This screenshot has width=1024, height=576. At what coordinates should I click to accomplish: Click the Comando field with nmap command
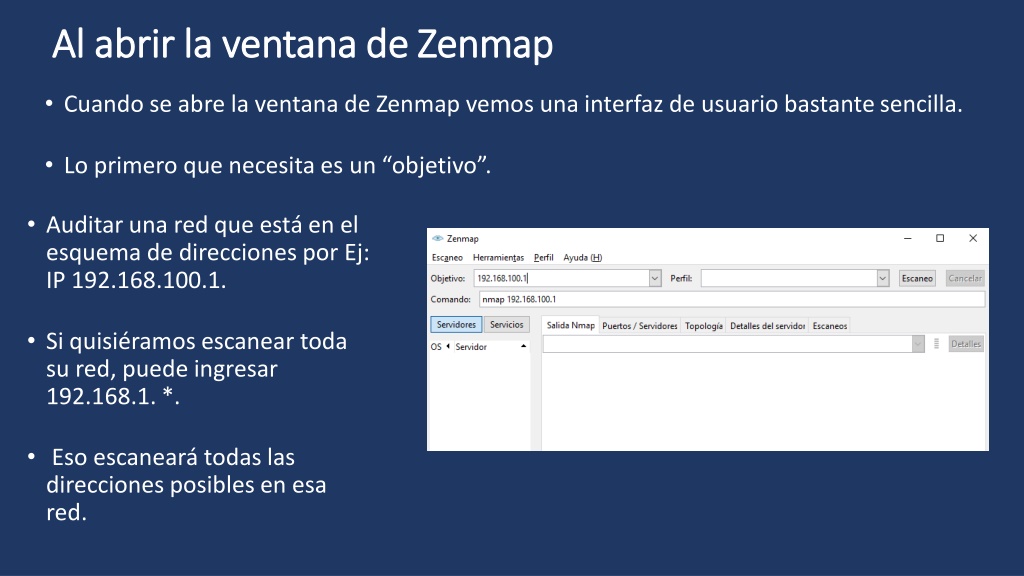731,299
